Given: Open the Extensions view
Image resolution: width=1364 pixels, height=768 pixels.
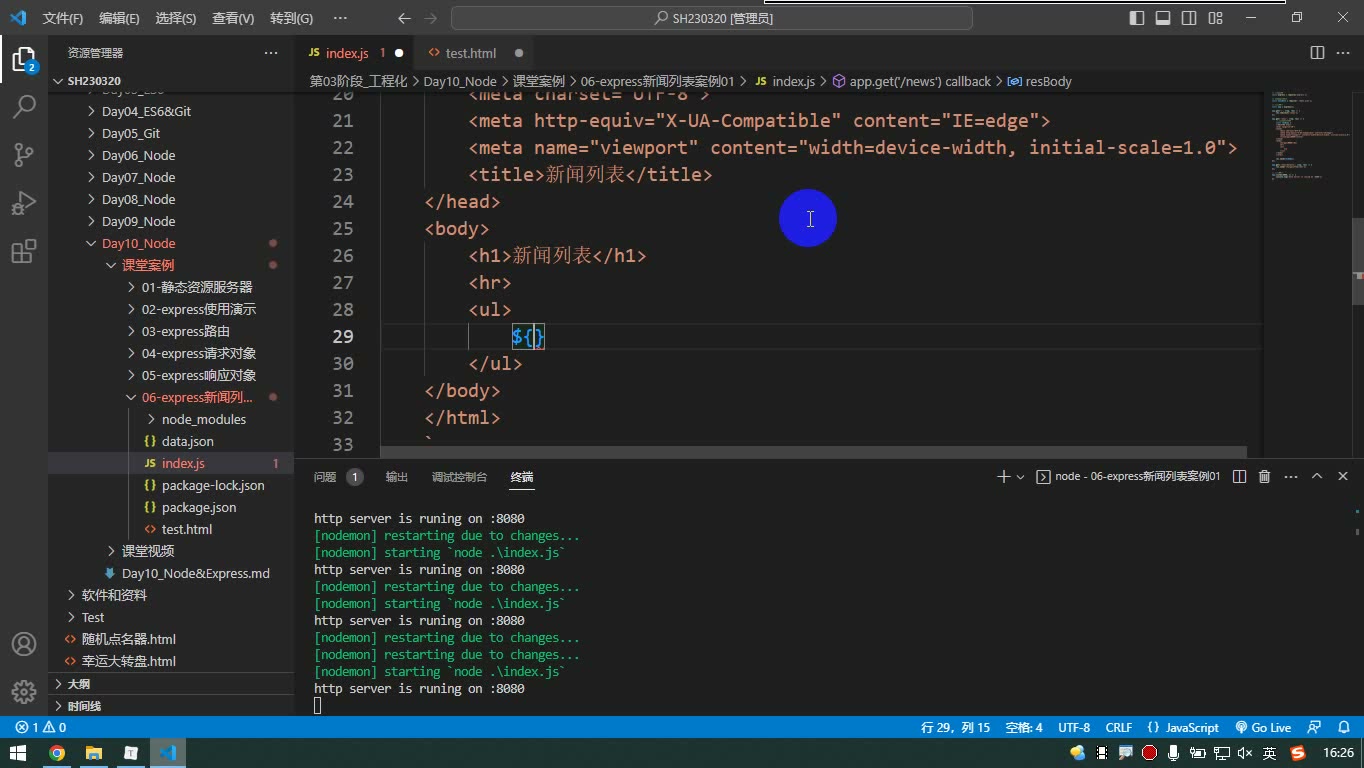Looking at the screenshot, I should pyautogui.click(x=24, y=250).
